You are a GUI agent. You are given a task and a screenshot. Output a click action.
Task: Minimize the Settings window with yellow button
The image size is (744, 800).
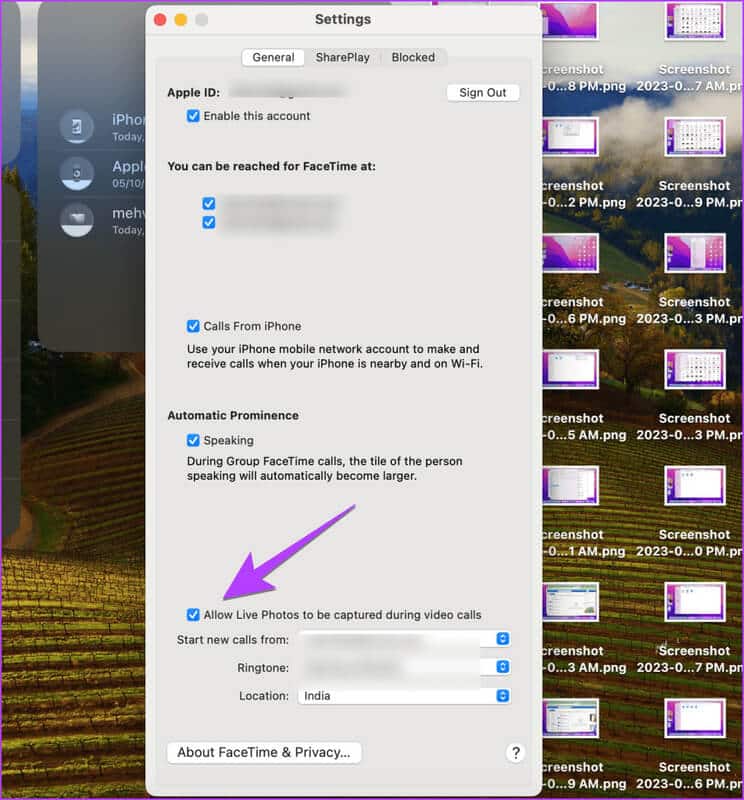pyautogui.click(x=181, y=20)
